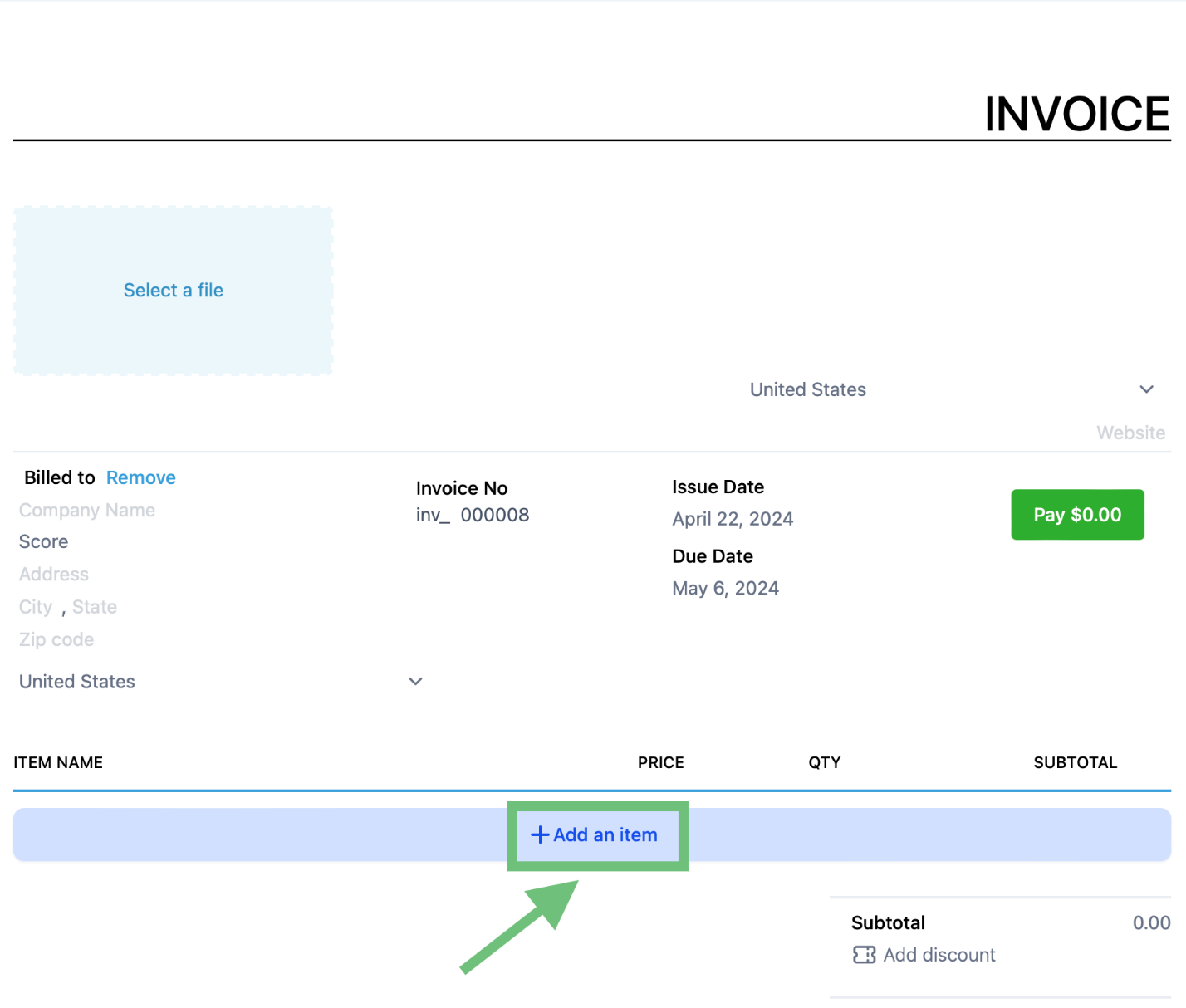Click the due date May 6, 2024

(725, 588)
